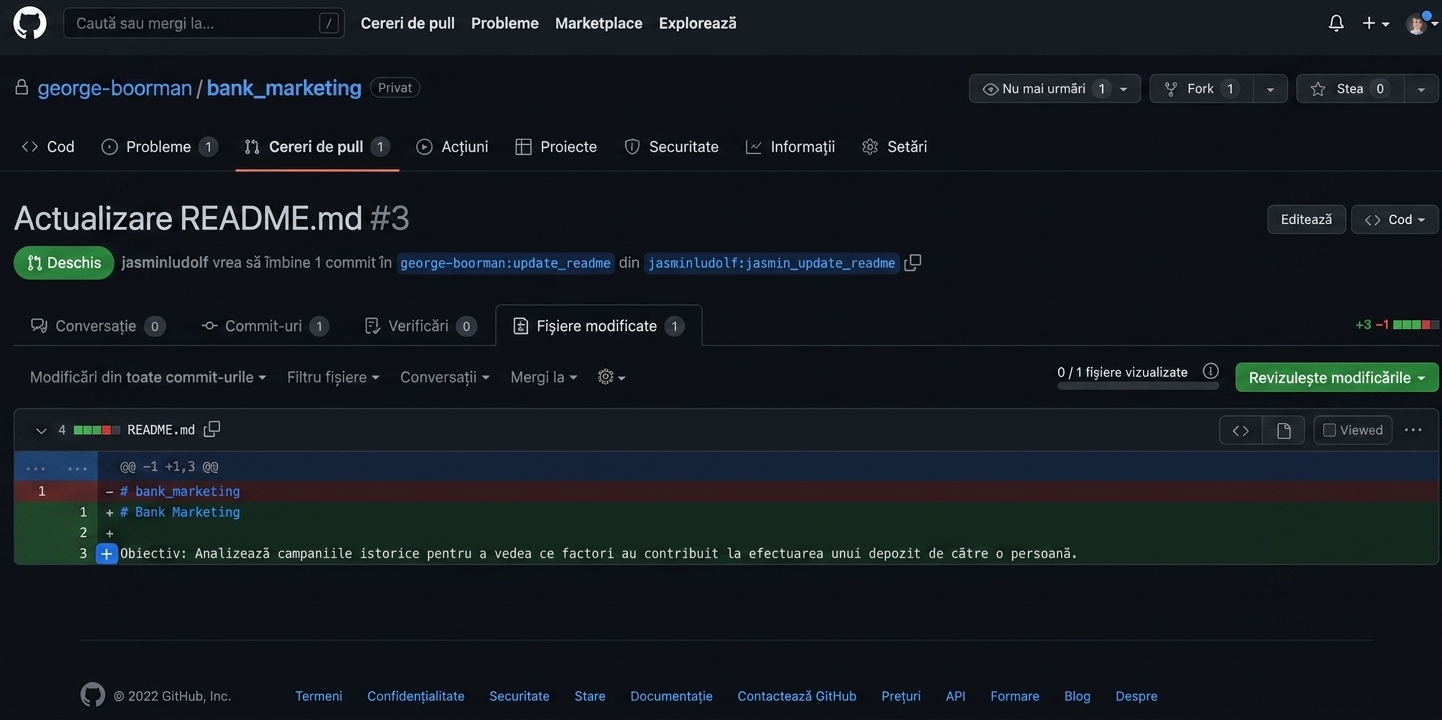Open bank_marketing repository link

pos(284,88)
